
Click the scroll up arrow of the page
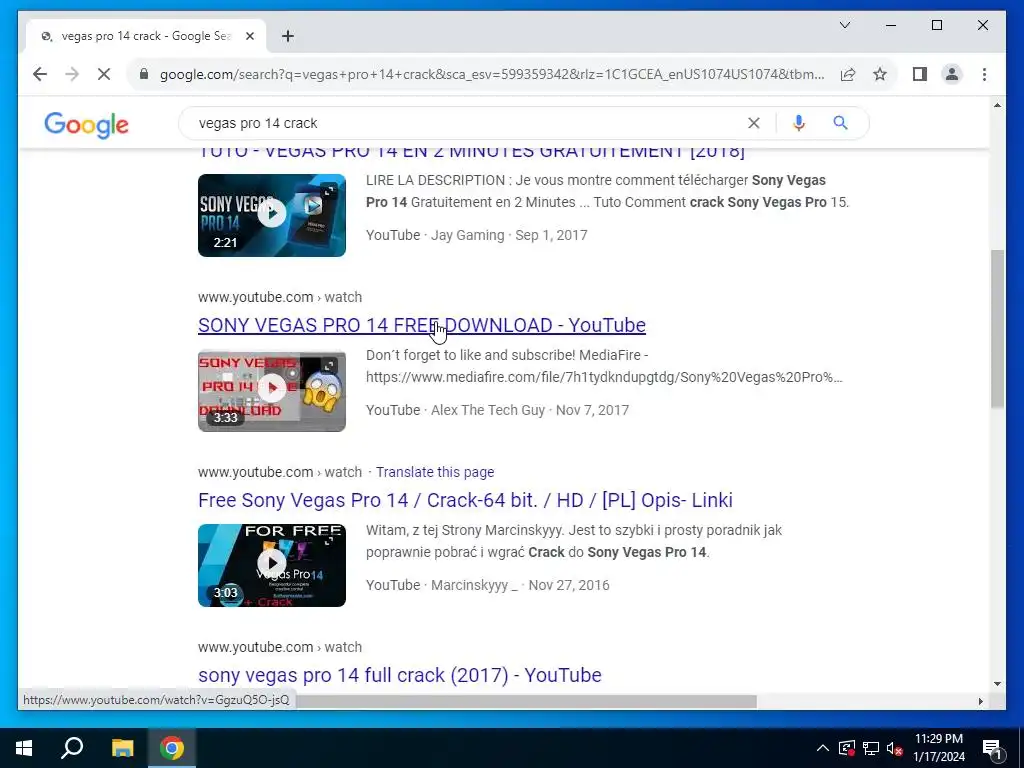[997, 105]
